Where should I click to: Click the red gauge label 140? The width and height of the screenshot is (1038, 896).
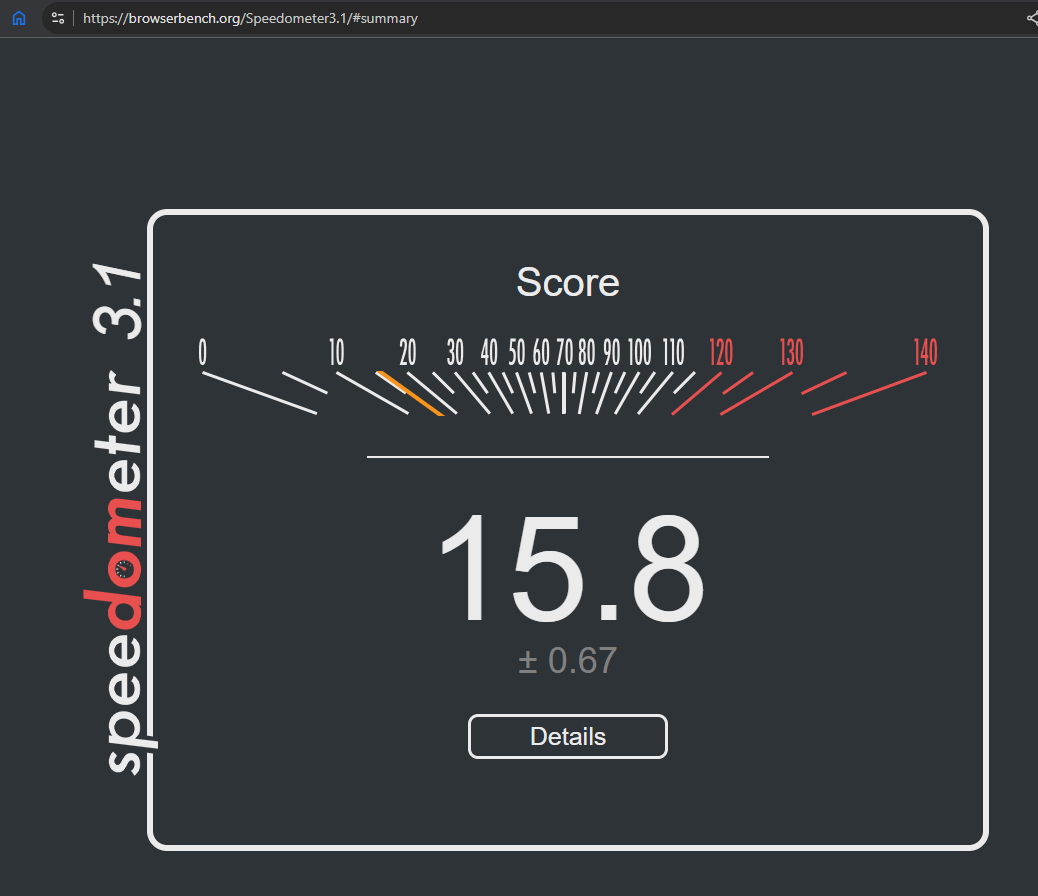(x=925, y=352)
